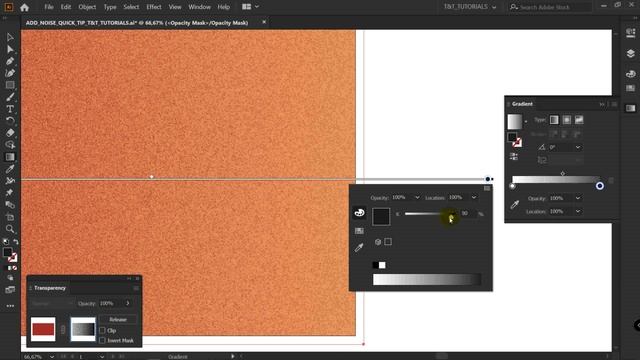The height and width of the screenshot is (360, 640).
Task: Select the white gradient stop in panel
Action: click(x=512, y=186)
